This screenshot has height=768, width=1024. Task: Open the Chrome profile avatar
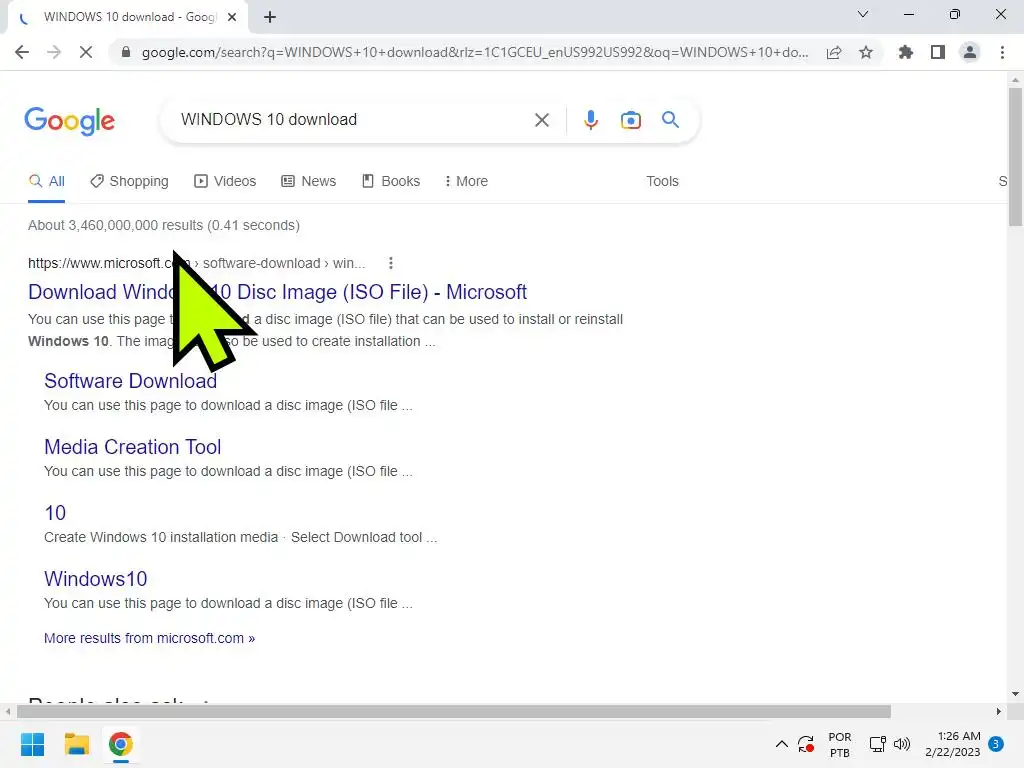click(x=970, y=52)
